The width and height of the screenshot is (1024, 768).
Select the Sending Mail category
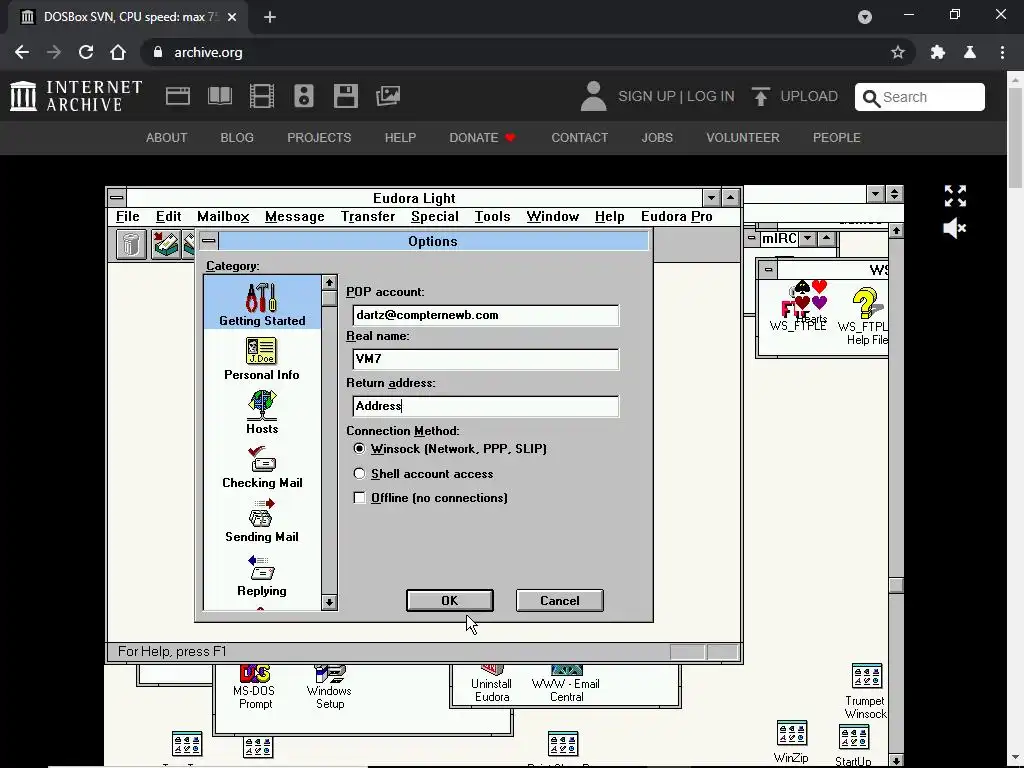(x=262, y=521)
